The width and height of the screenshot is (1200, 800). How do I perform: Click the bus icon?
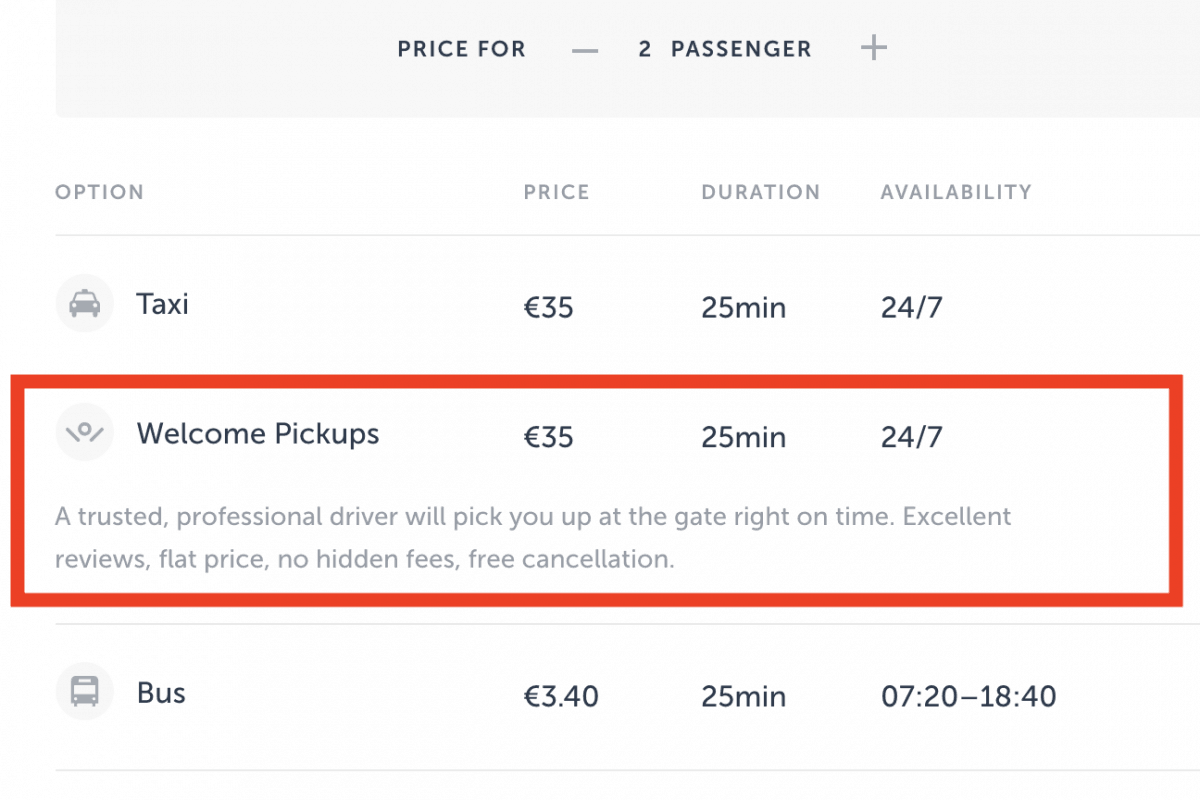pyautogui.click(x=85, y=691)
